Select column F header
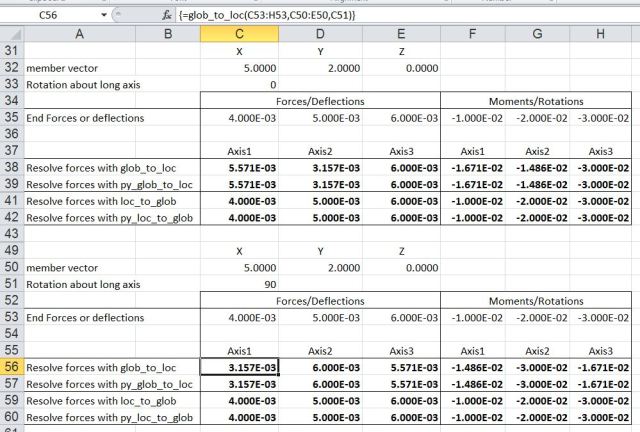 pos(473,35)
